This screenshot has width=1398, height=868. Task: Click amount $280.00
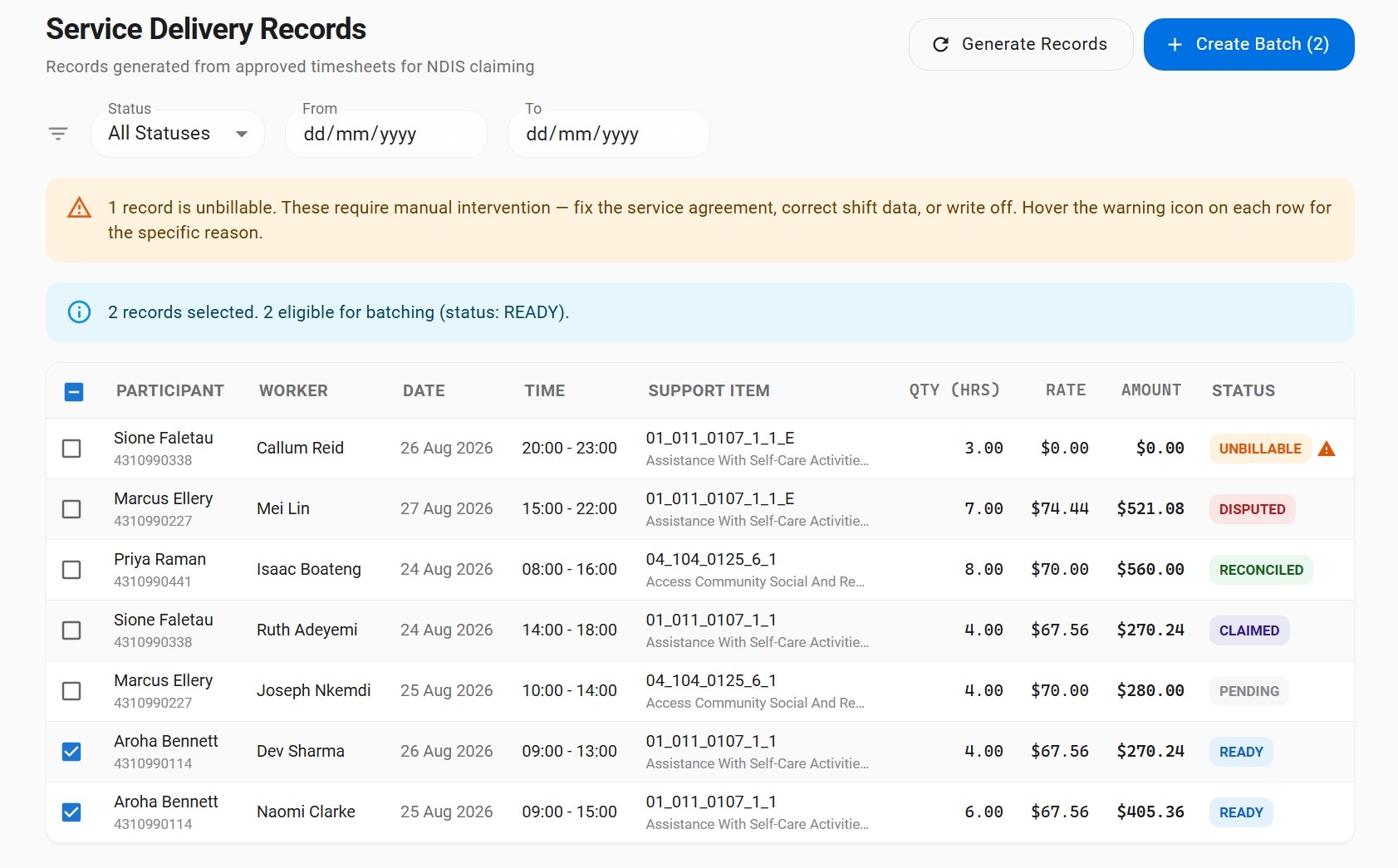pos(1150,691)
